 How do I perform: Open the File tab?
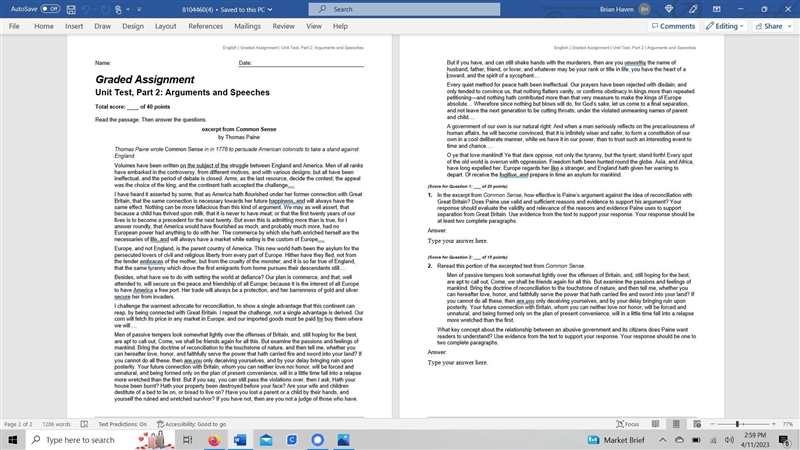point(14,26)
